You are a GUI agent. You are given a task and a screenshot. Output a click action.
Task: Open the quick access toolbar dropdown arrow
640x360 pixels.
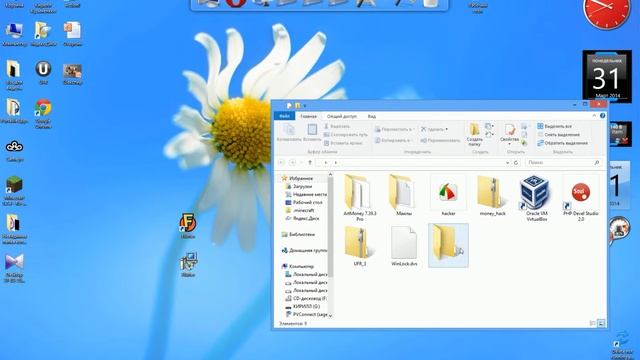[304, 106]
